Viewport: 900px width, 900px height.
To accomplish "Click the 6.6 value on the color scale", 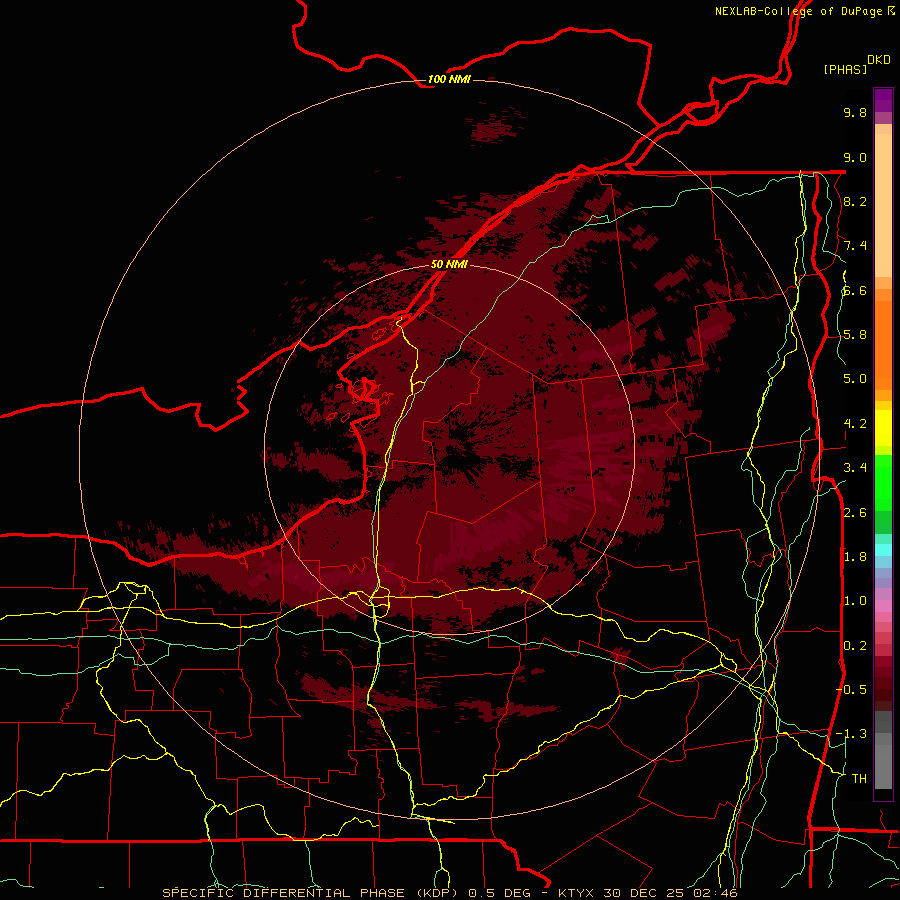I will (x=855, y=290).
